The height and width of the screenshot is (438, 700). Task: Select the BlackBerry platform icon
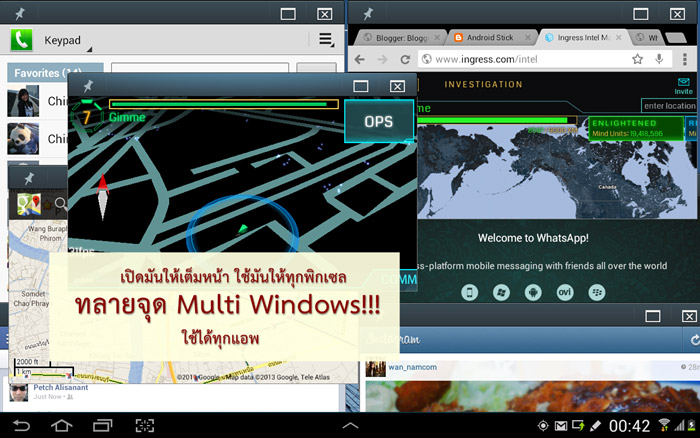click(597, 292)
